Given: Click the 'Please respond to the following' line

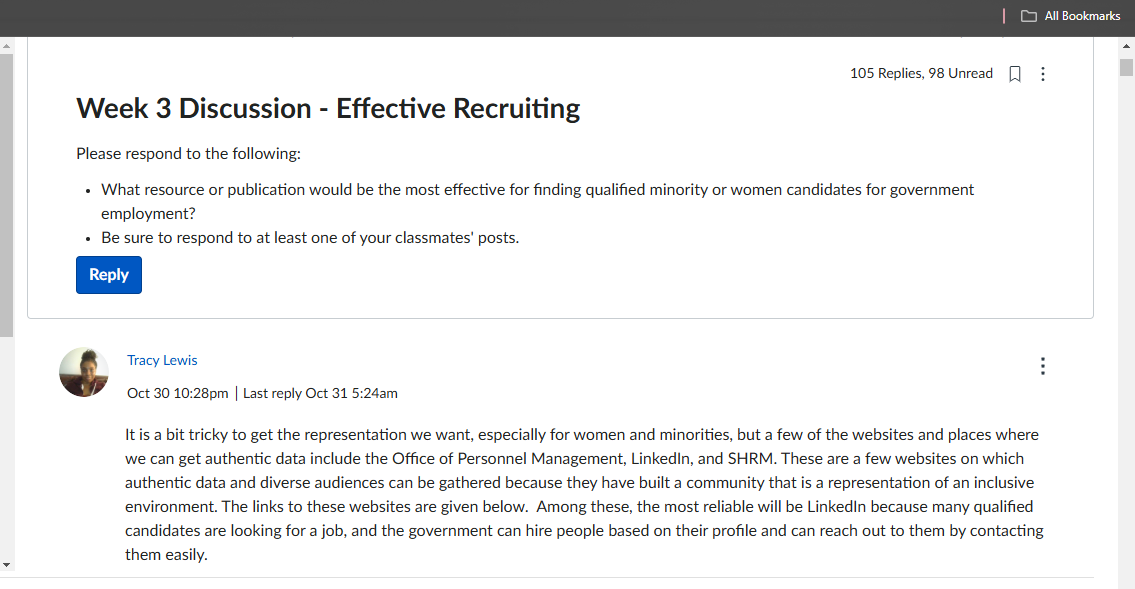Looking at the screenshot, I should point(188,153).
